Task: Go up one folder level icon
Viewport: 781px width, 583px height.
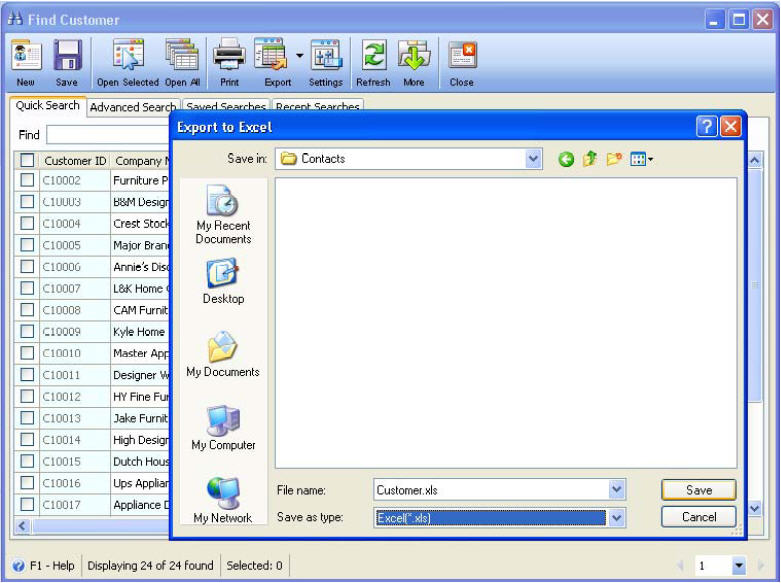Action: tap(590, 159)
